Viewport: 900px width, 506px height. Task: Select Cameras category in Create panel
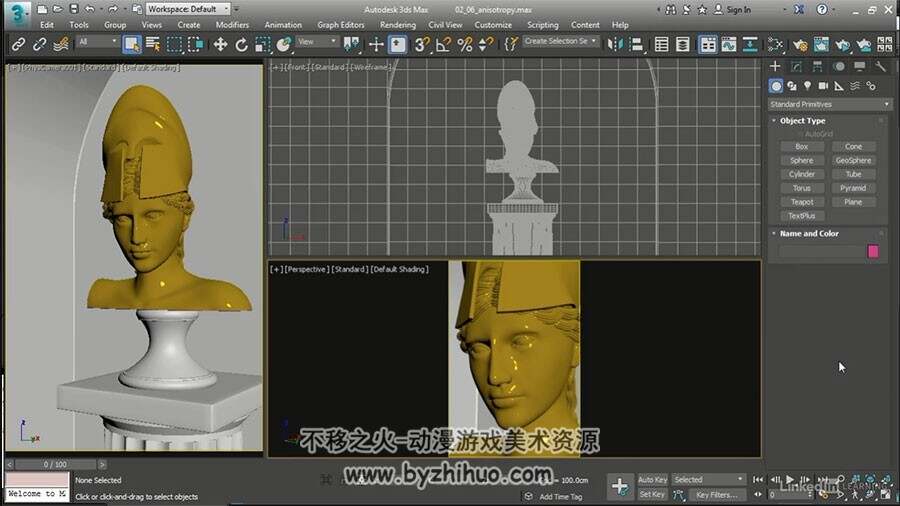click(x=823, y=86)
